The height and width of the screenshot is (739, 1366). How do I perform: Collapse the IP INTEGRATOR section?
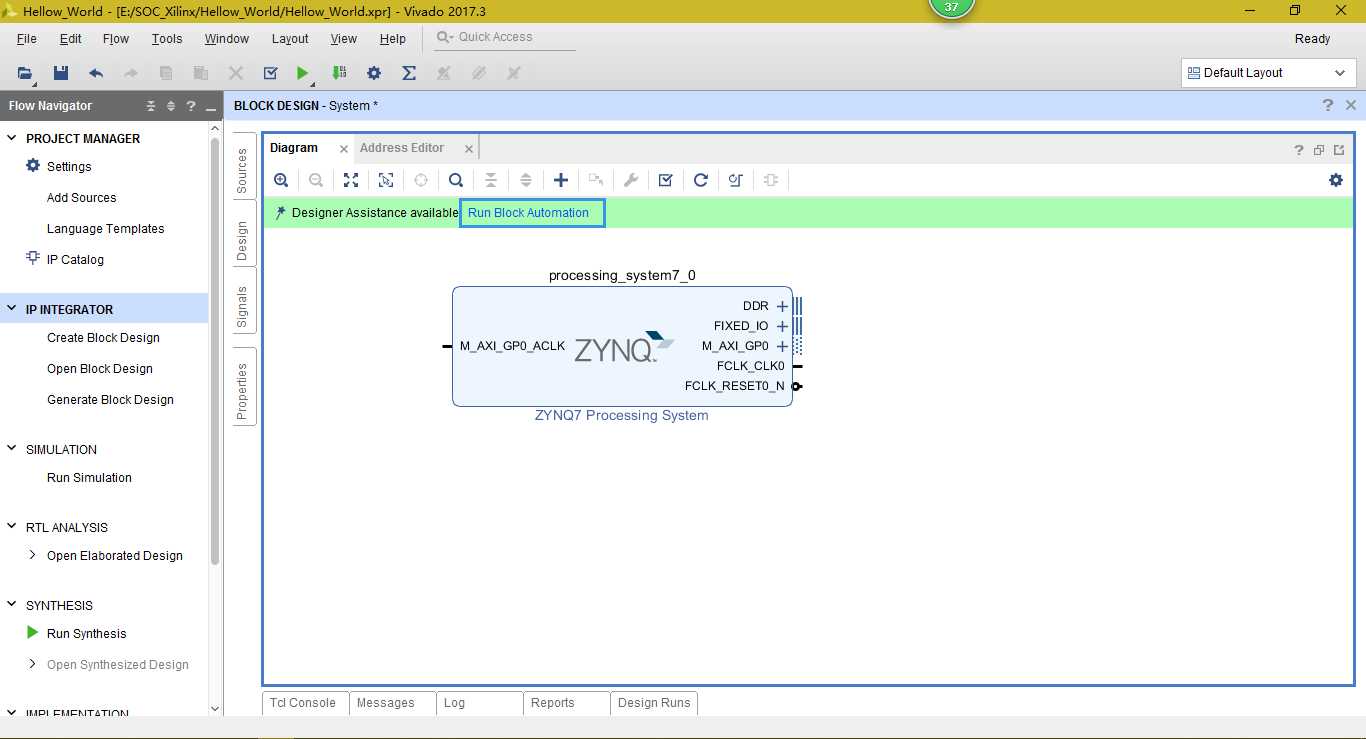(12, 309)
